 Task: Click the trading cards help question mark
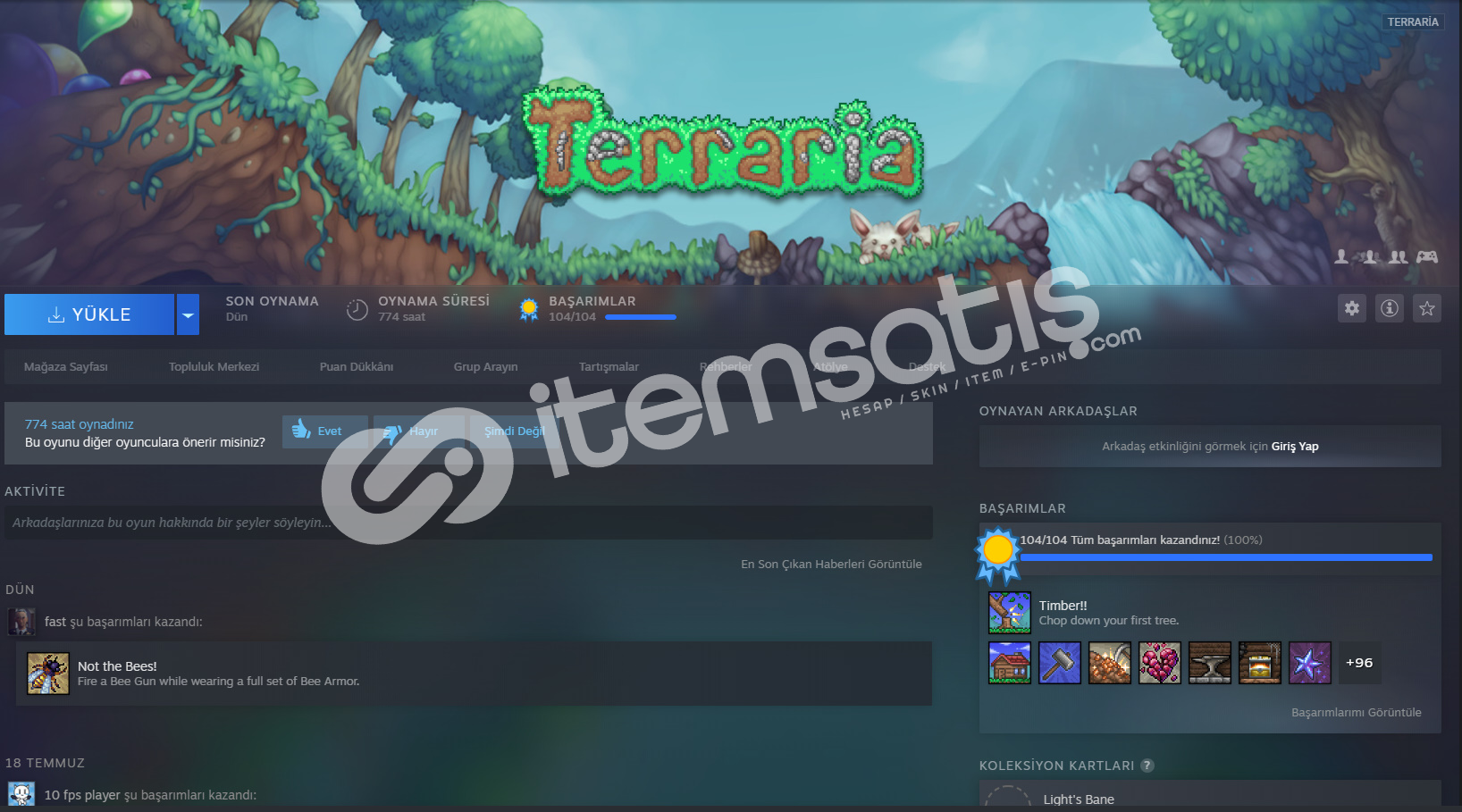coord(1147,766)
